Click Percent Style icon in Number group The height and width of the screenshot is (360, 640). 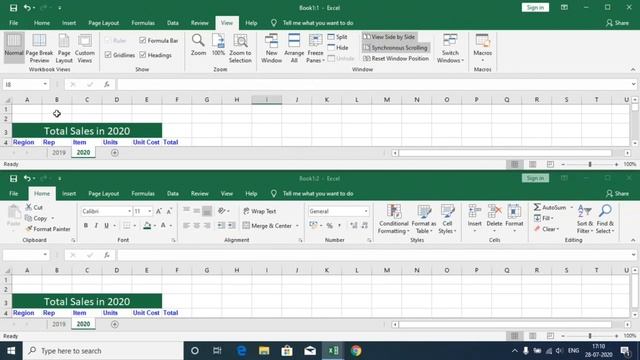329,225
